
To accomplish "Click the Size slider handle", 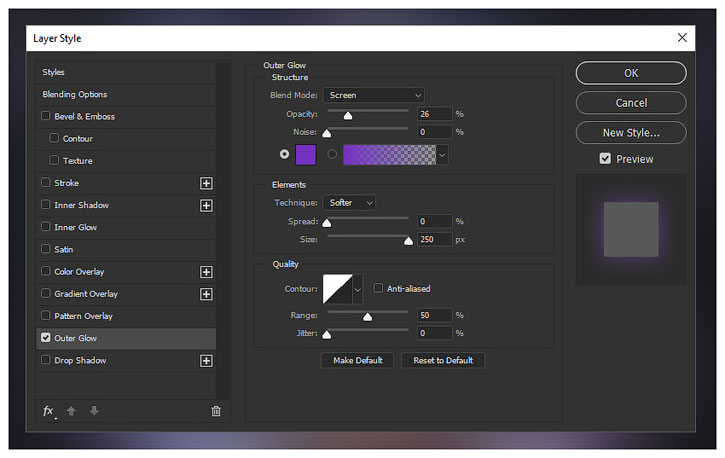I will click(x=408, y=241).
